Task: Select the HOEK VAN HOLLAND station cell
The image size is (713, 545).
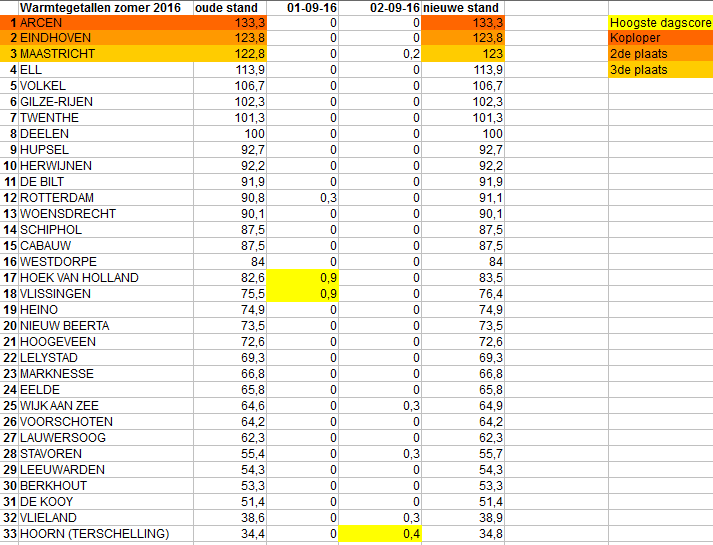Action: point(106,278)
